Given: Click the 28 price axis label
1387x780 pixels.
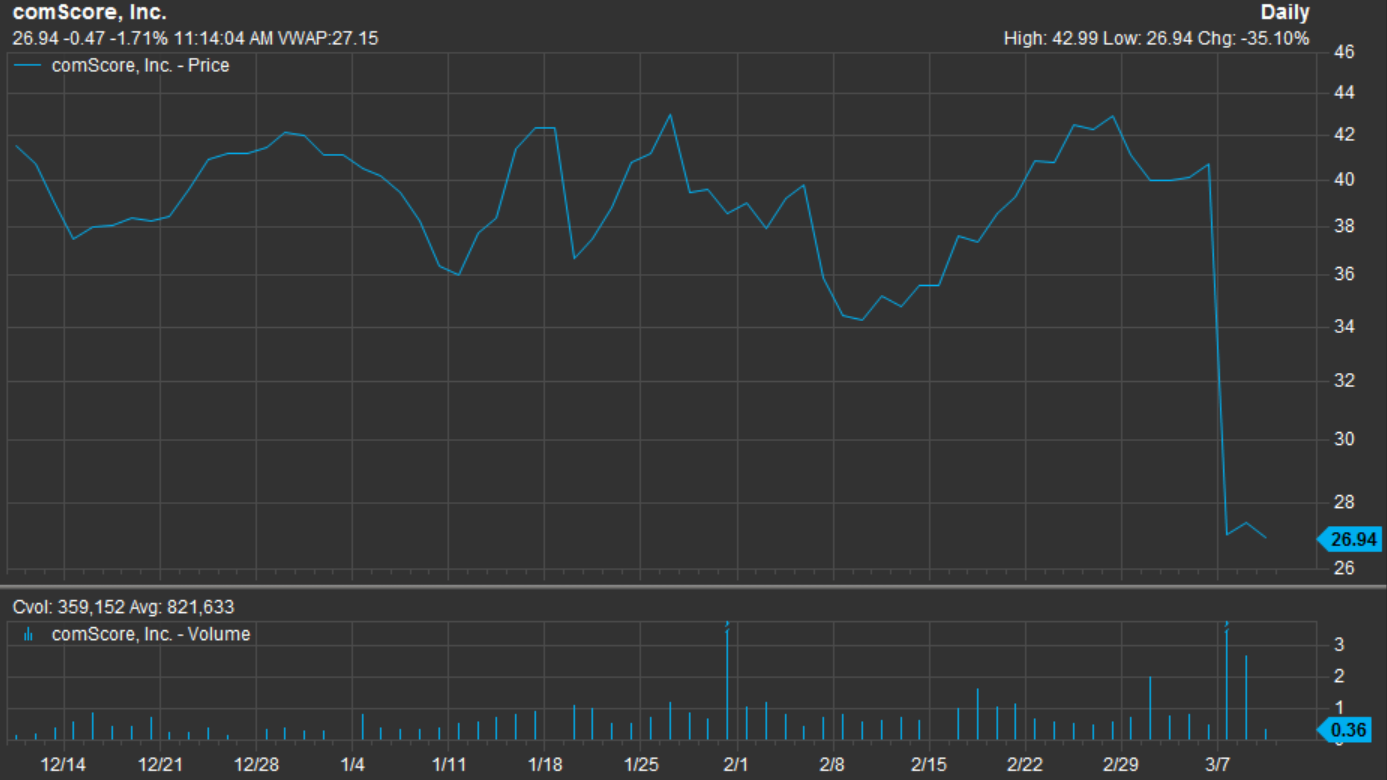Looking at the screenshot, I should [x=1344, y=502].
